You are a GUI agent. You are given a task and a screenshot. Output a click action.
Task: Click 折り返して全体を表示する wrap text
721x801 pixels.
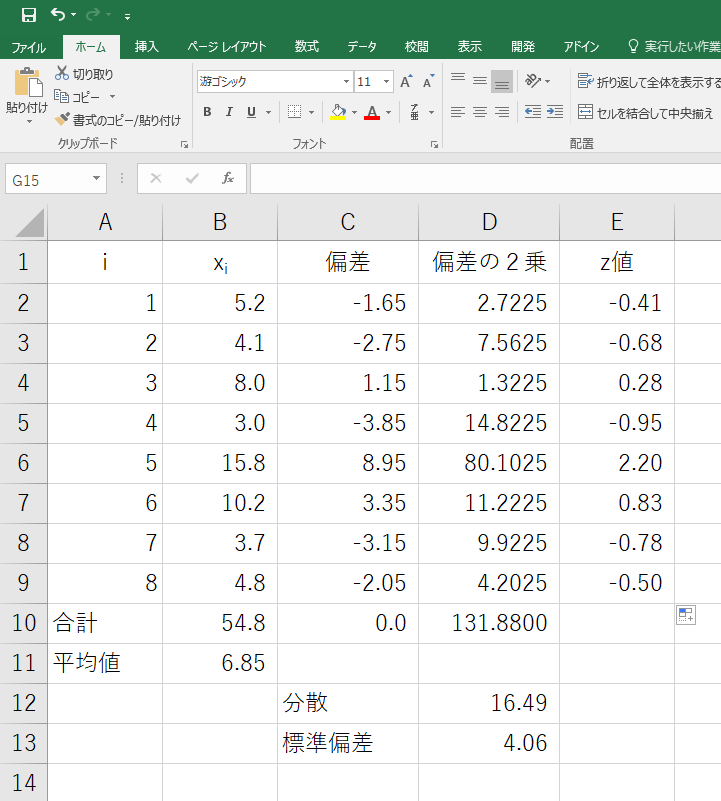point(649,82)
